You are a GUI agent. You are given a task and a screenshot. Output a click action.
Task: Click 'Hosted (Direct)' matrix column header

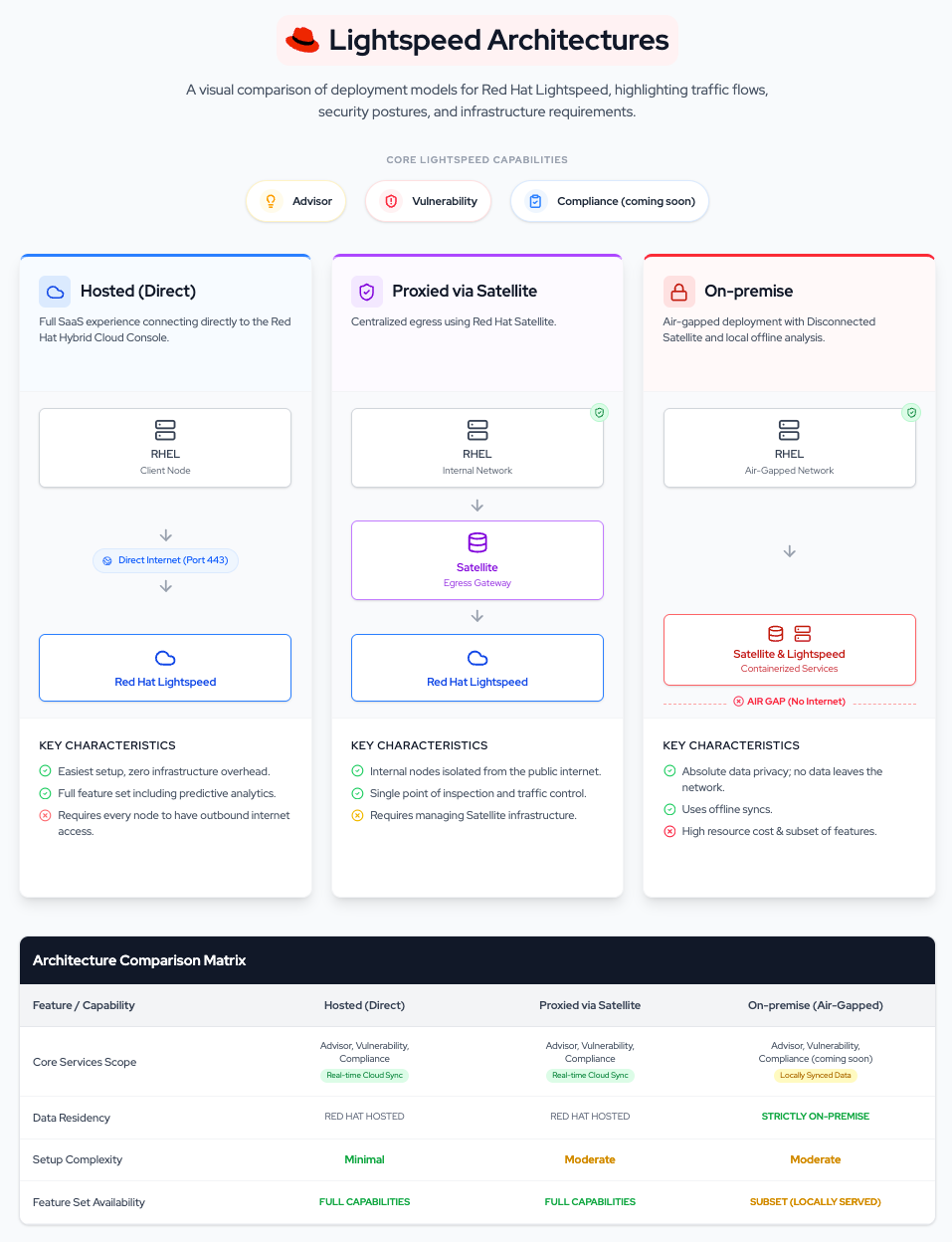364,1005
